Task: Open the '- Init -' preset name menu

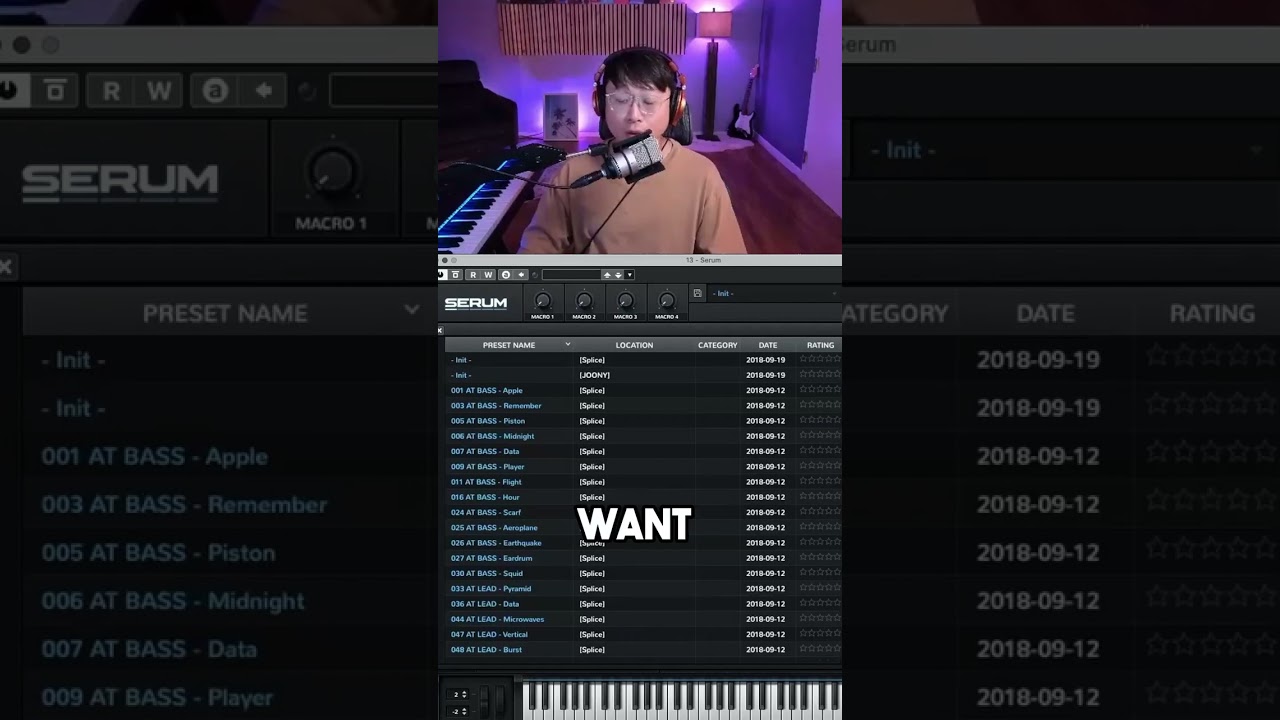Action: pyautogui.click(x=775, y=293)
